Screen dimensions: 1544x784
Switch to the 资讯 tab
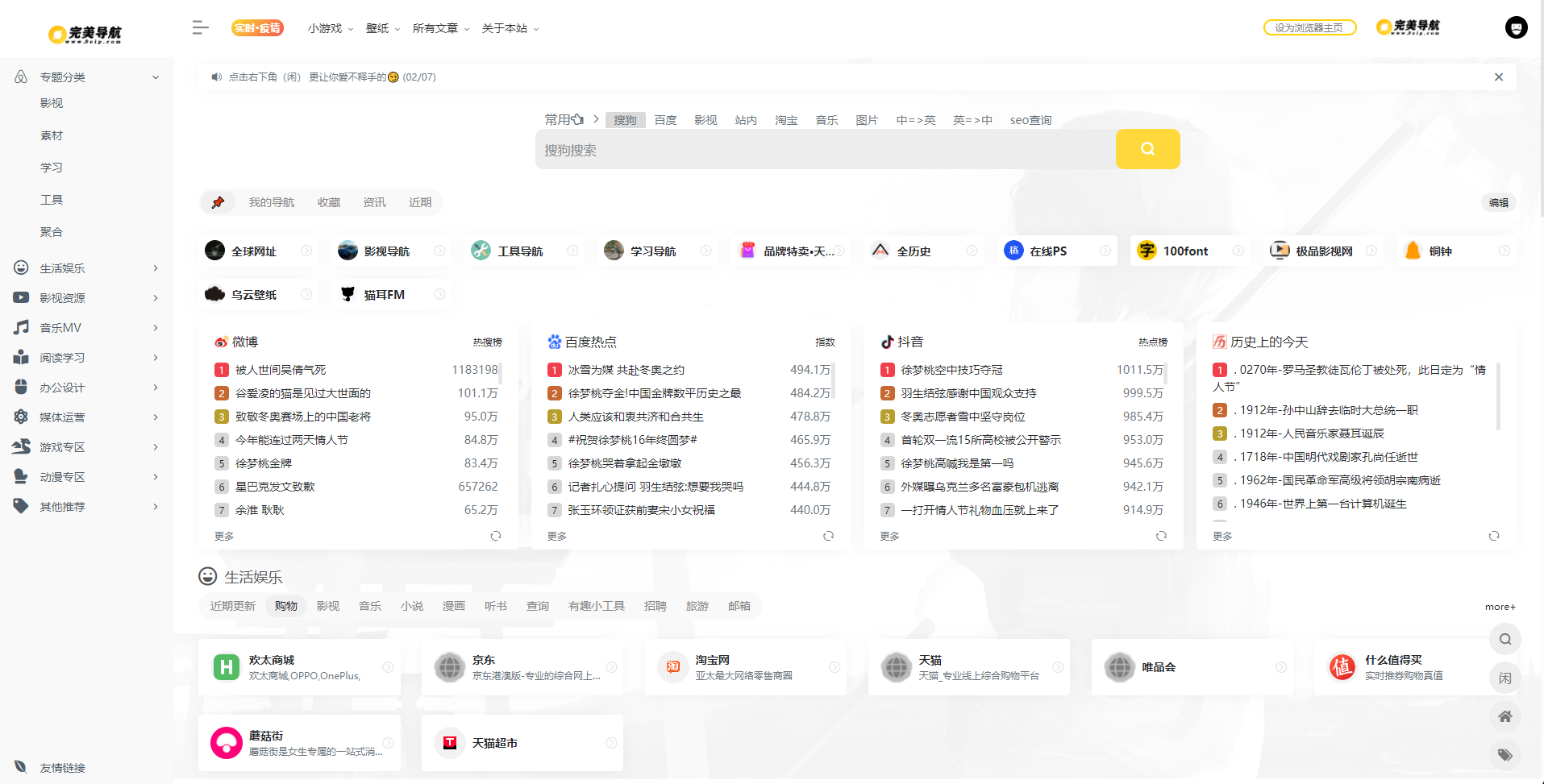pyautogui.click(x=374, y=202)
